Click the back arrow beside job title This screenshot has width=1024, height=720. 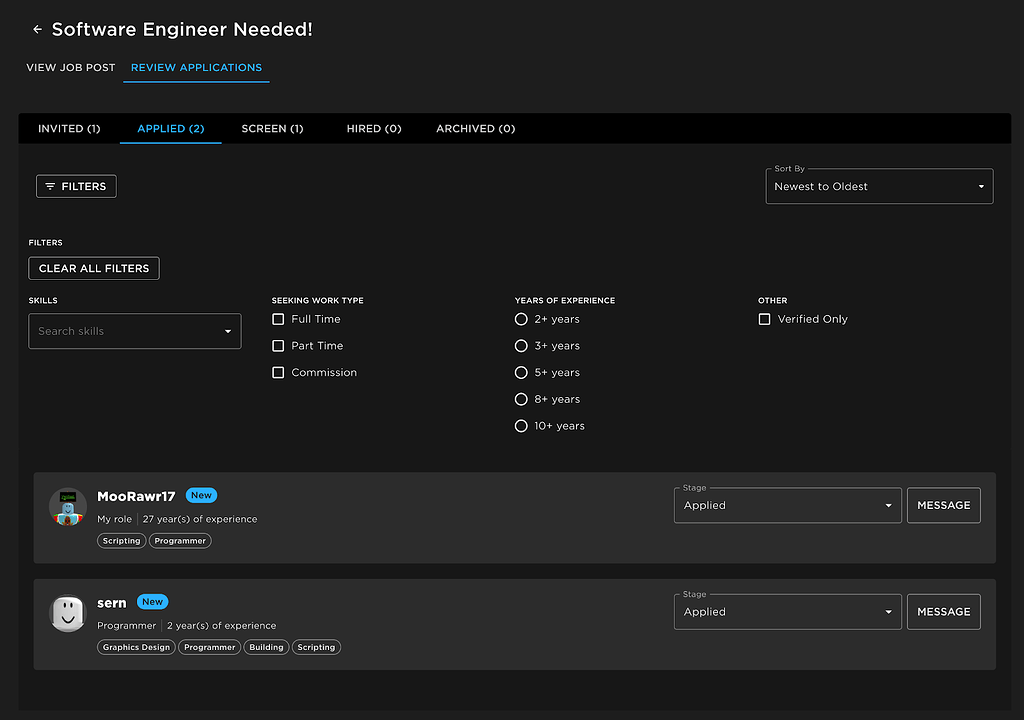(x=37, y=30)
